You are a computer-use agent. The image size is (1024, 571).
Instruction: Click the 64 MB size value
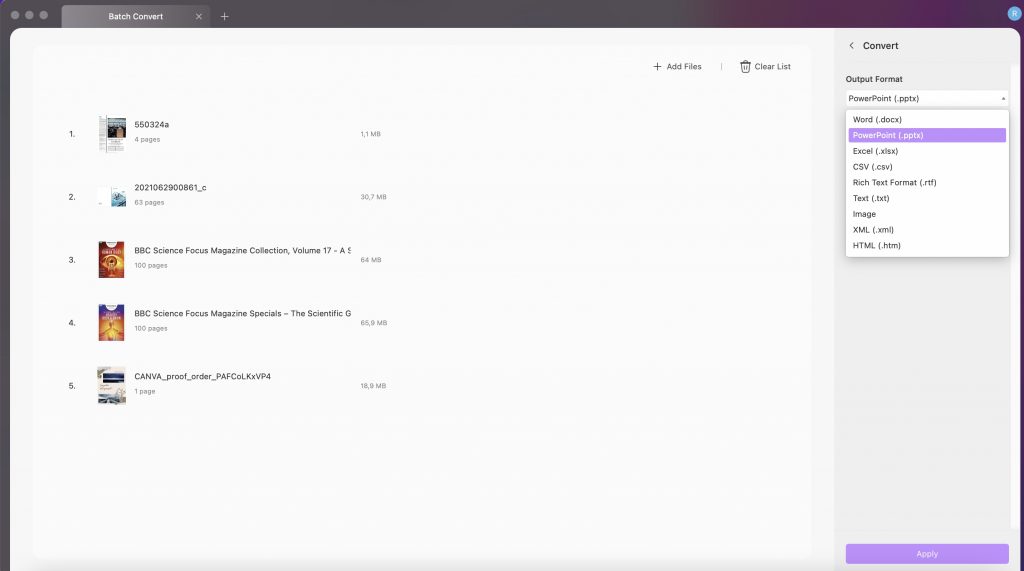371,260
